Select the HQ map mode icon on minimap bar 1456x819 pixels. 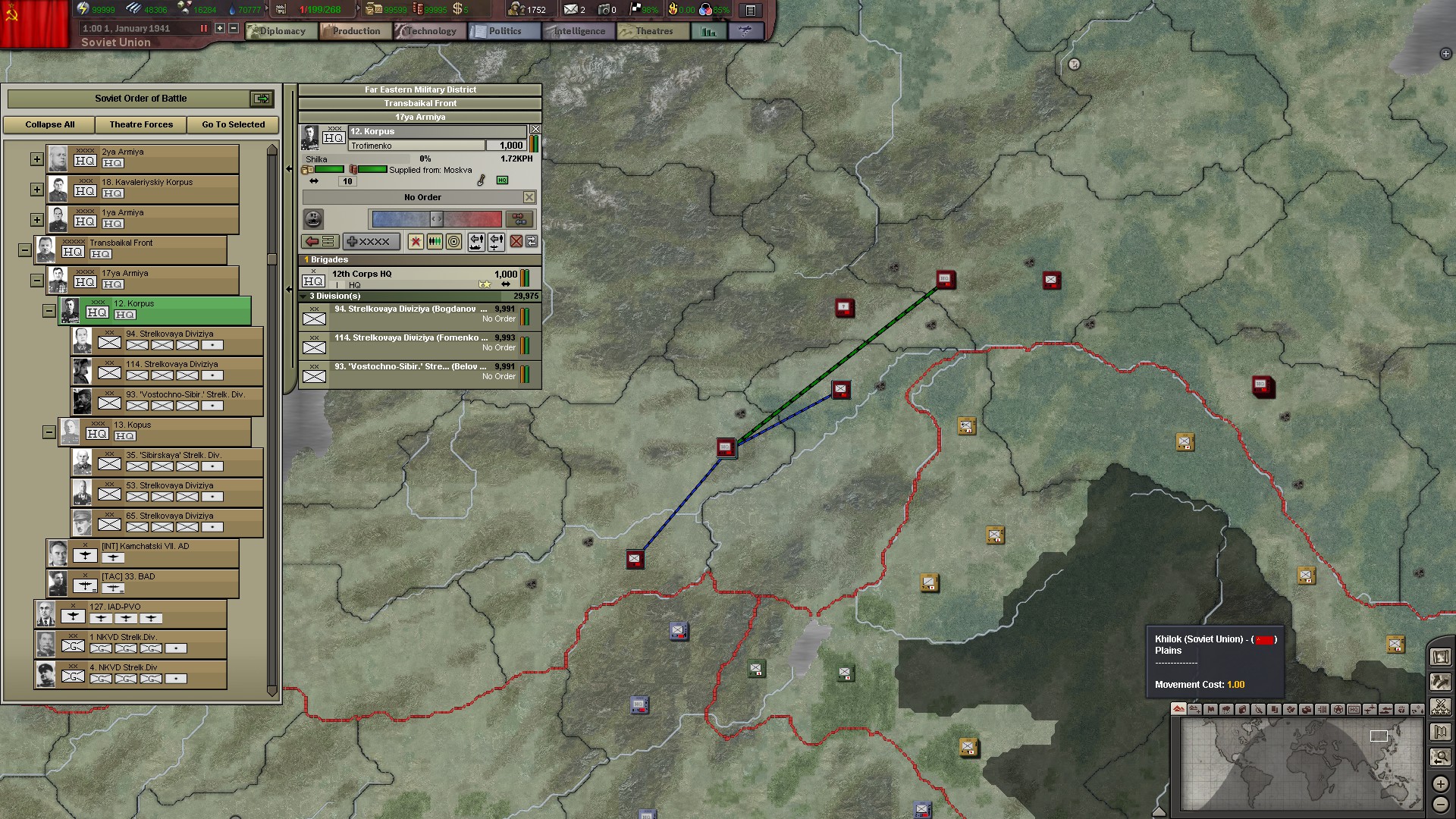click(1354, 710)
